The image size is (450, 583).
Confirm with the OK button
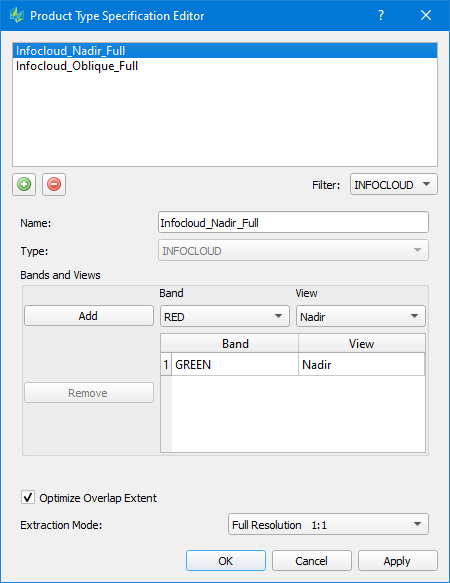[226, 561]
